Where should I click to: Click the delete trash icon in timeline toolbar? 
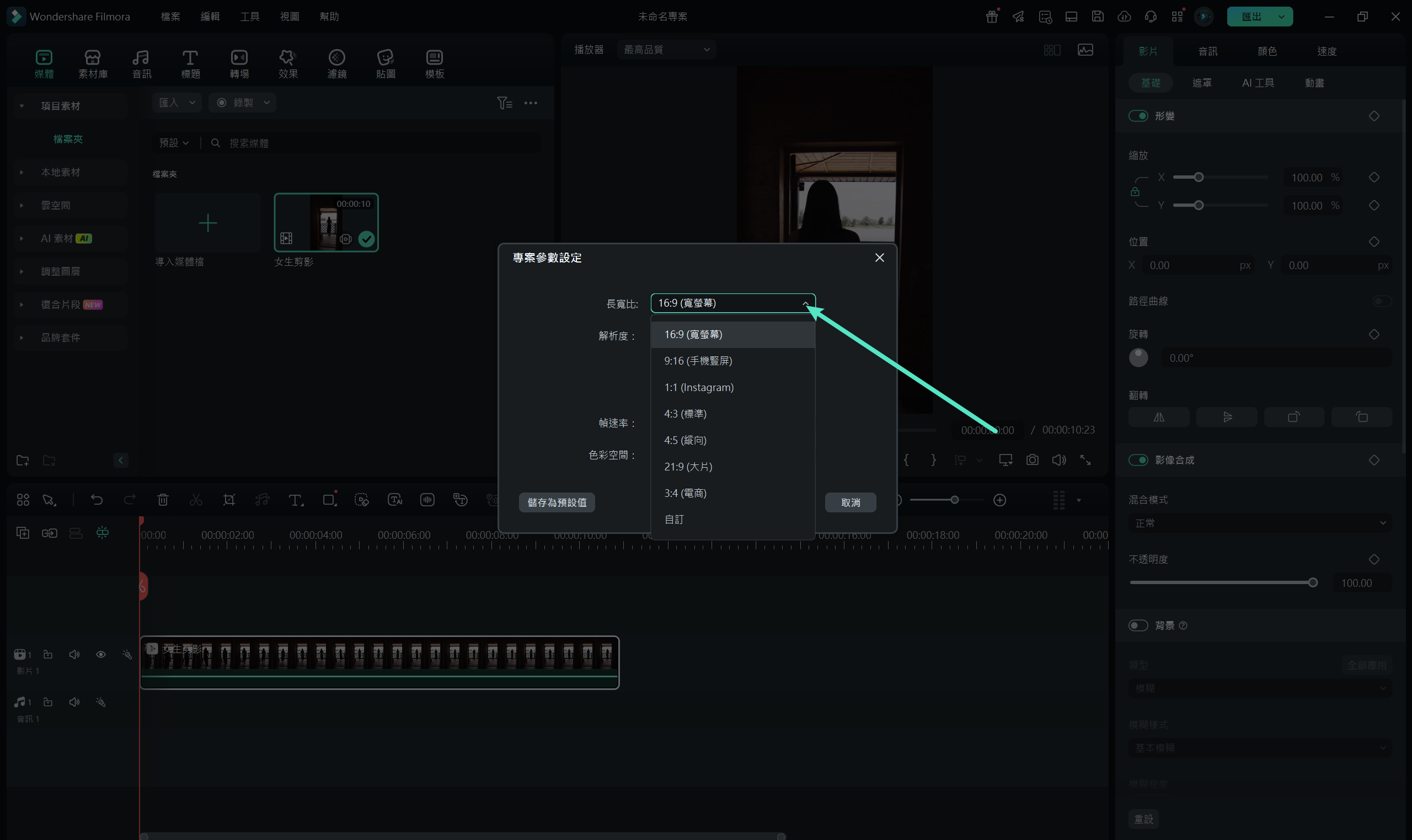(x=163, y=500)
